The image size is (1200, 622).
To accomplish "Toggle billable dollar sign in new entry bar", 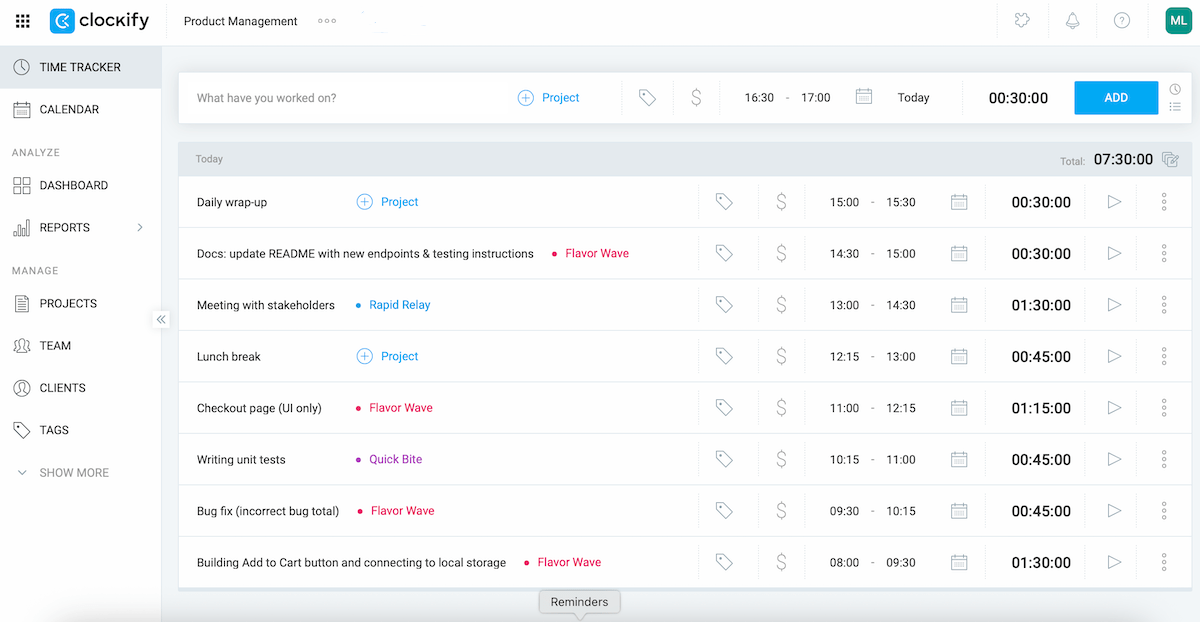I will (x=696, y=98).
